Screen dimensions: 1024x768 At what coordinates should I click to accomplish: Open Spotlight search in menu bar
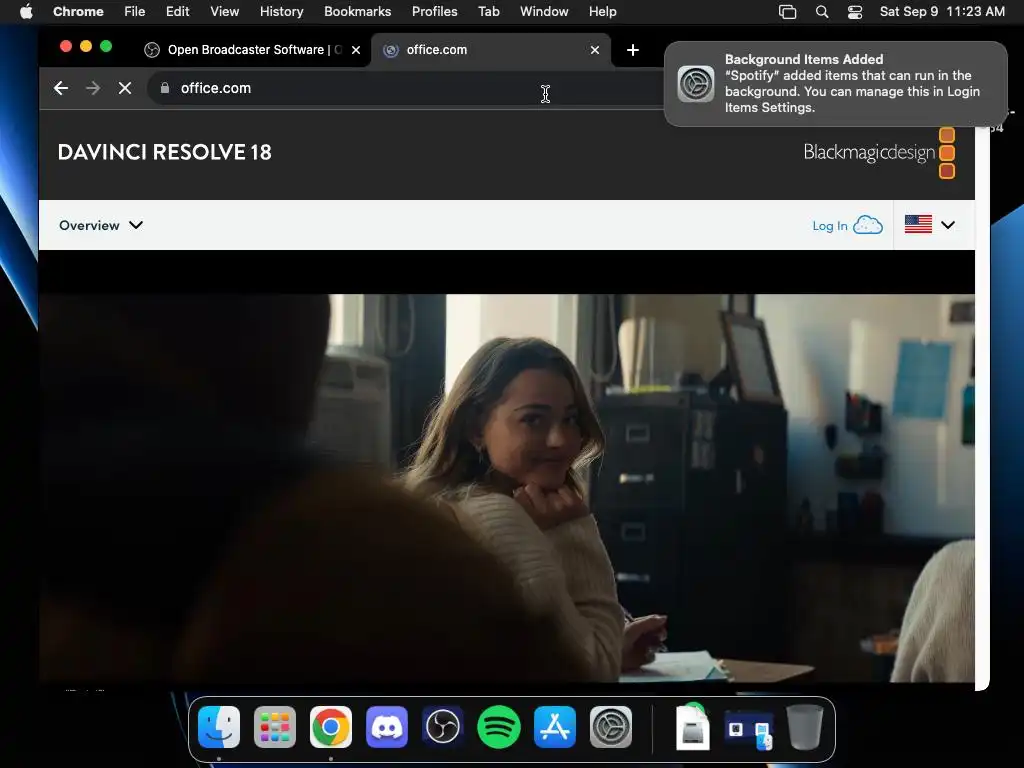[822, 12]
